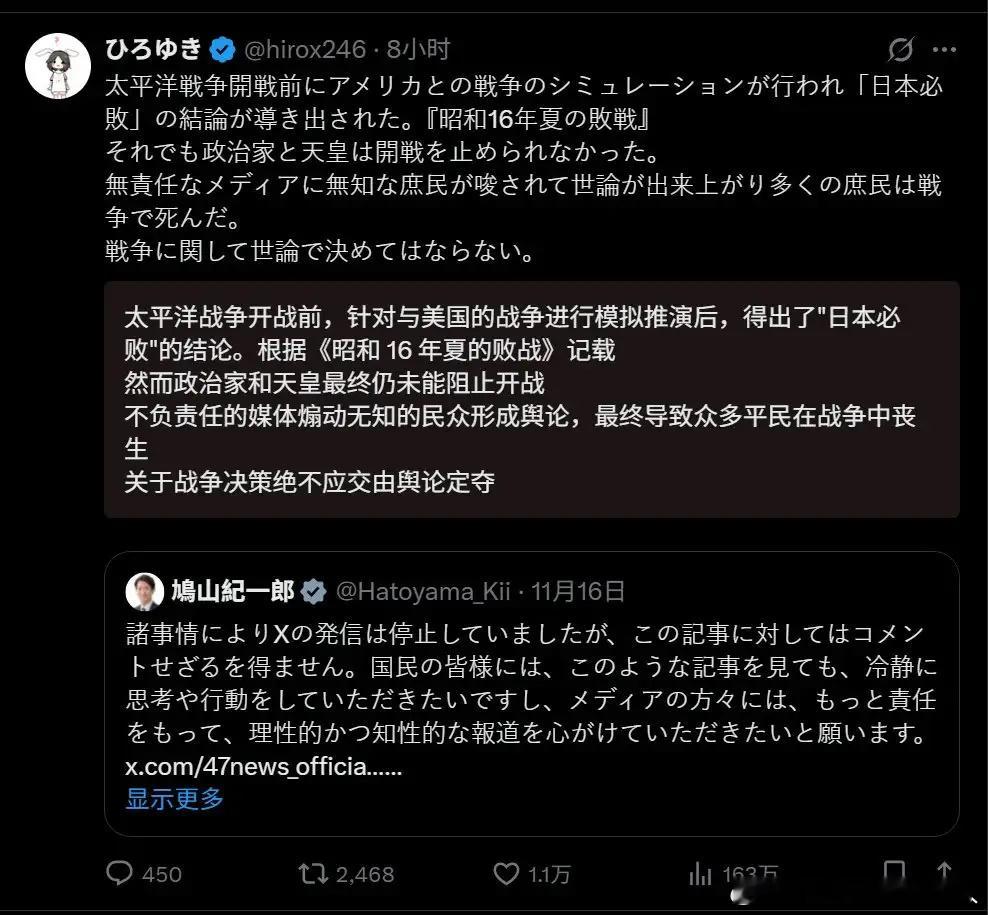988x915 pixels.
Task: Open the more options menu
Action: (944, 48)
